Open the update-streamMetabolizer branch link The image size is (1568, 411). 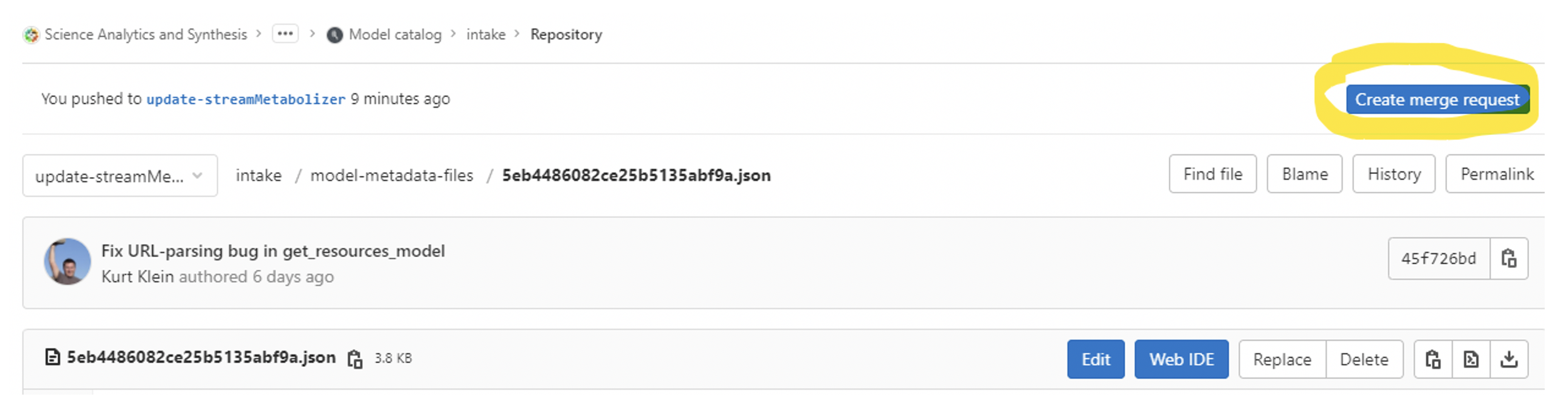click(x=246, y=99)
